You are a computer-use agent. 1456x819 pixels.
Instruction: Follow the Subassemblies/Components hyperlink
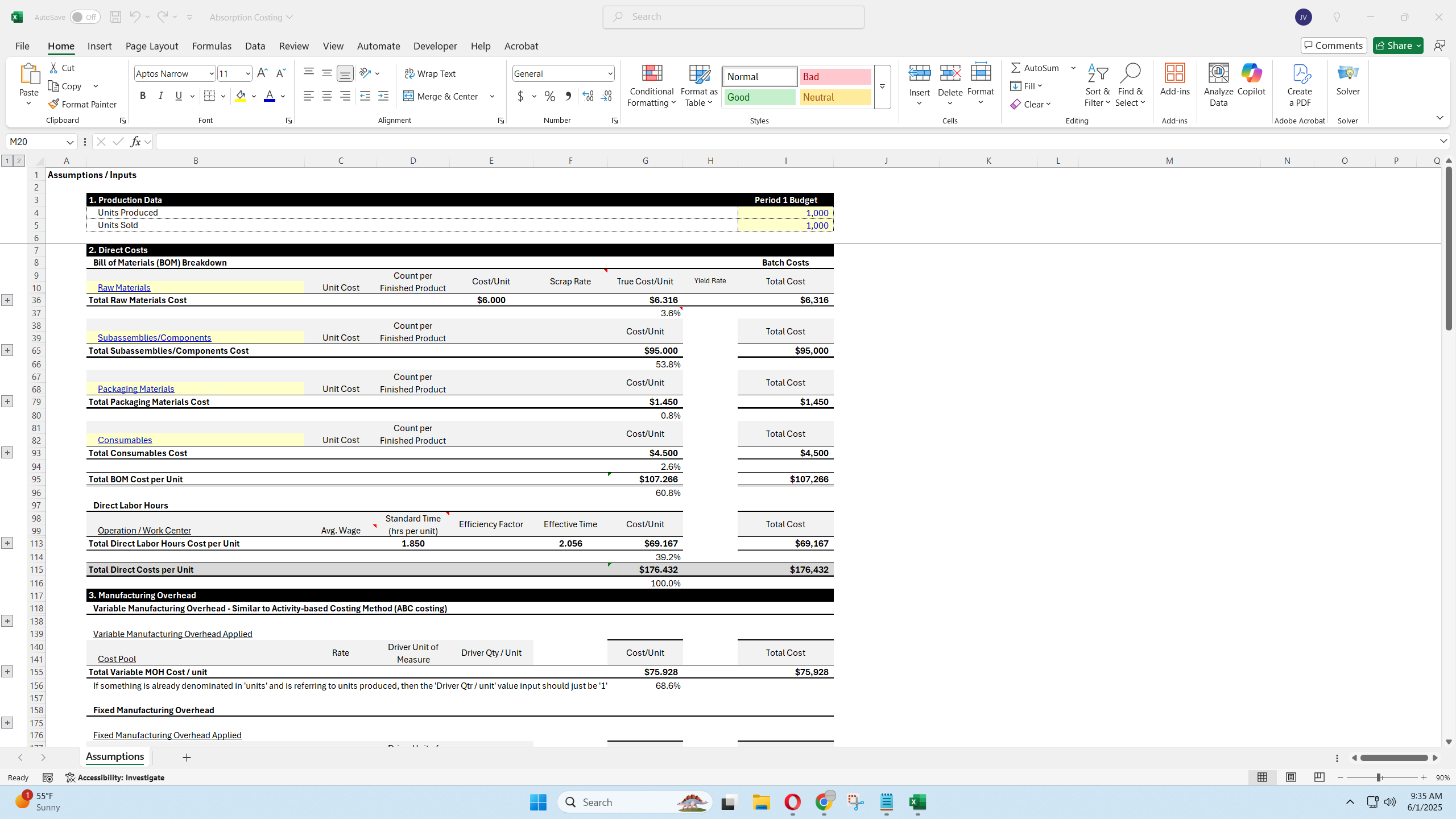tap(154, 337)
